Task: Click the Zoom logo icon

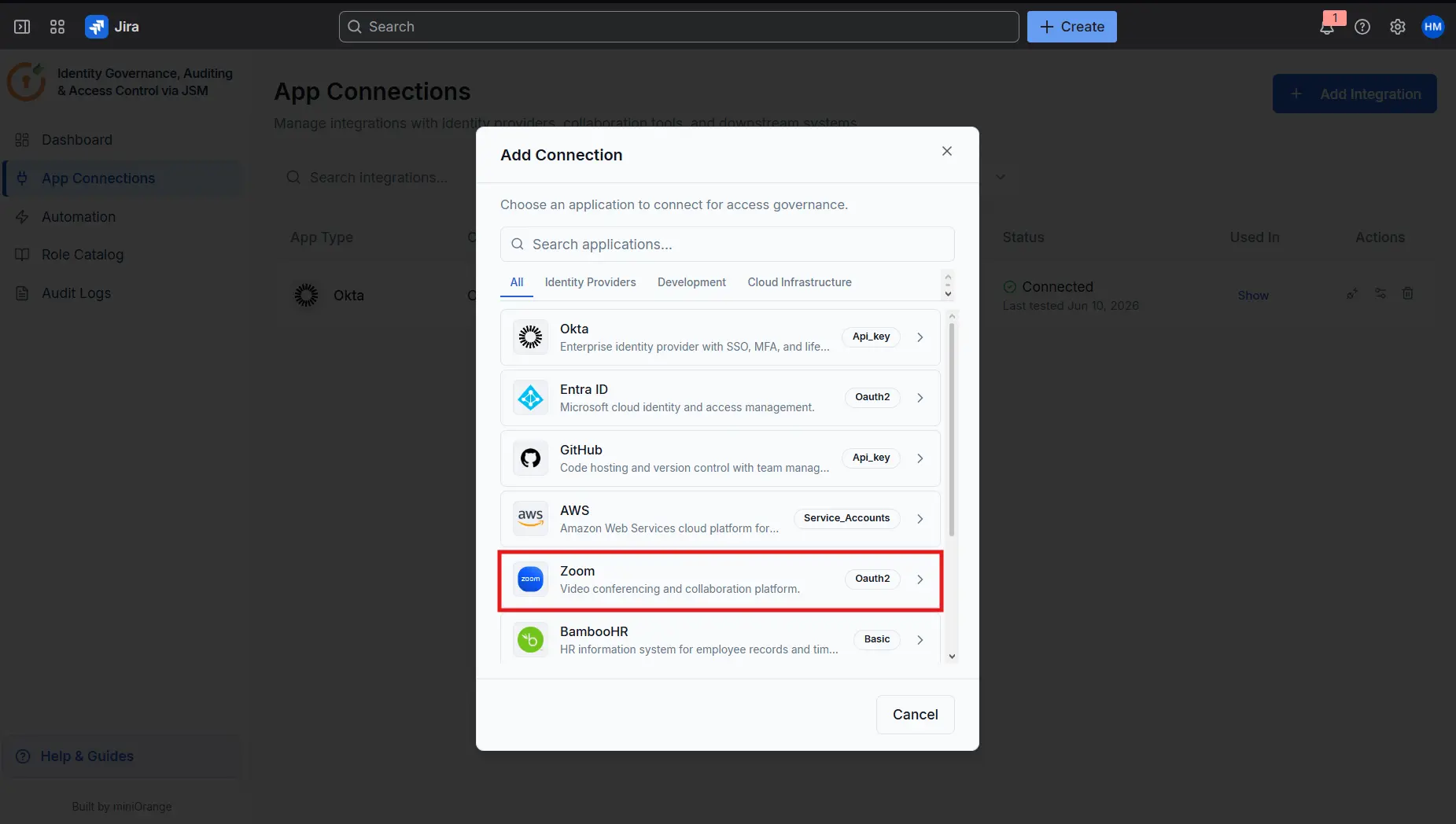Action: [531, 579]
